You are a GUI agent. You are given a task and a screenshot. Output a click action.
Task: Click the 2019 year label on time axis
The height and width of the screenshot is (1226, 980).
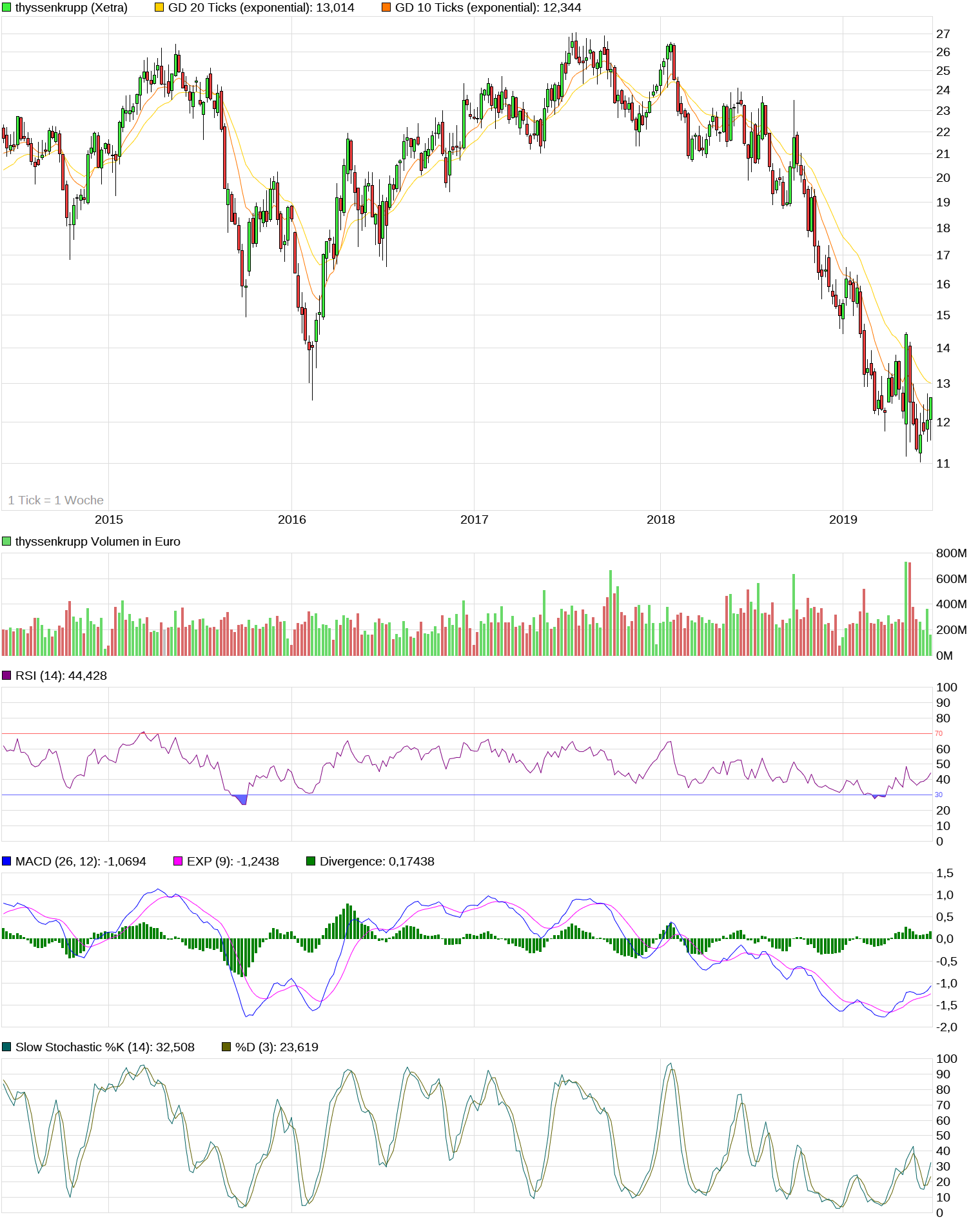coord(843,520)
